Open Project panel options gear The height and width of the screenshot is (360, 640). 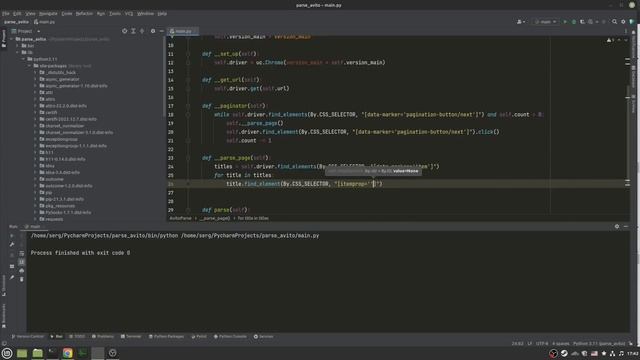[153, 31]
